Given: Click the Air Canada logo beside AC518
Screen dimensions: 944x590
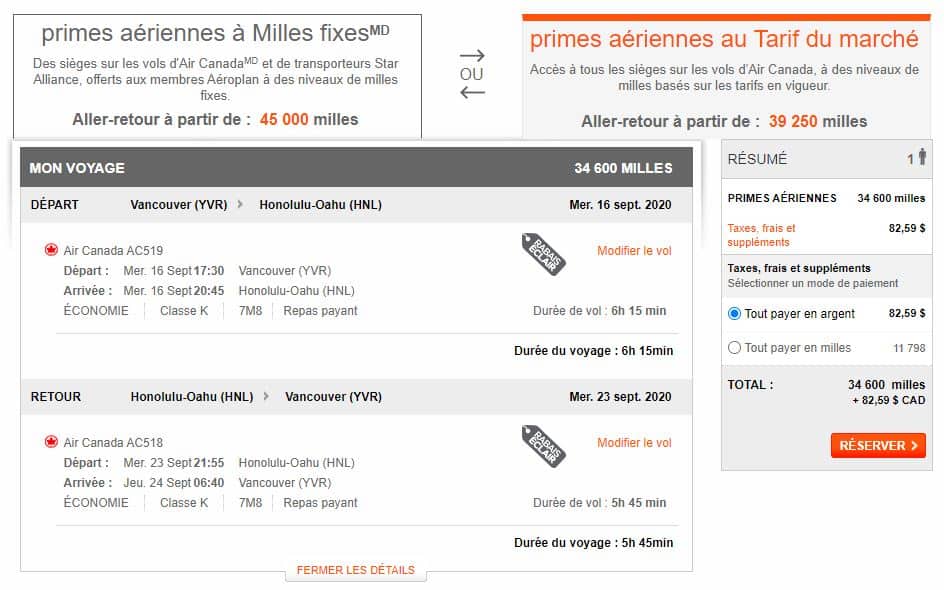Looking at the screenshot, I should (51, 442).
